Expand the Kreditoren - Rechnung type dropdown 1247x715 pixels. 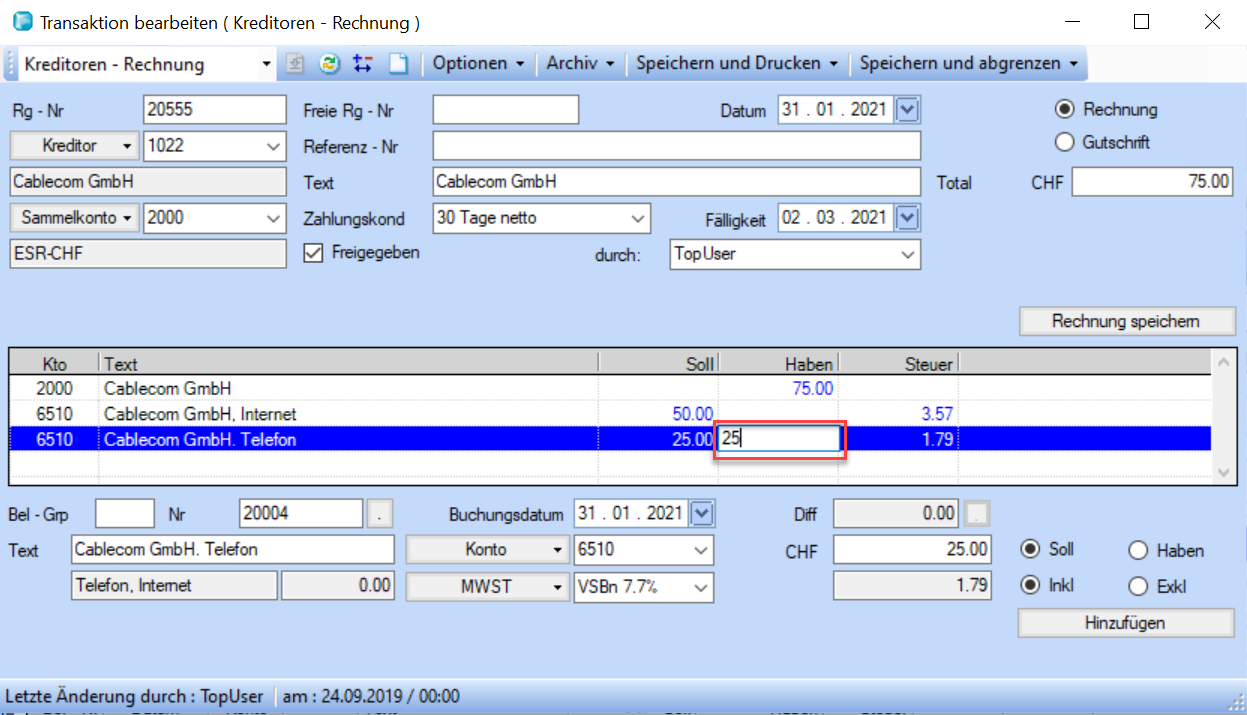click(266, 64)
